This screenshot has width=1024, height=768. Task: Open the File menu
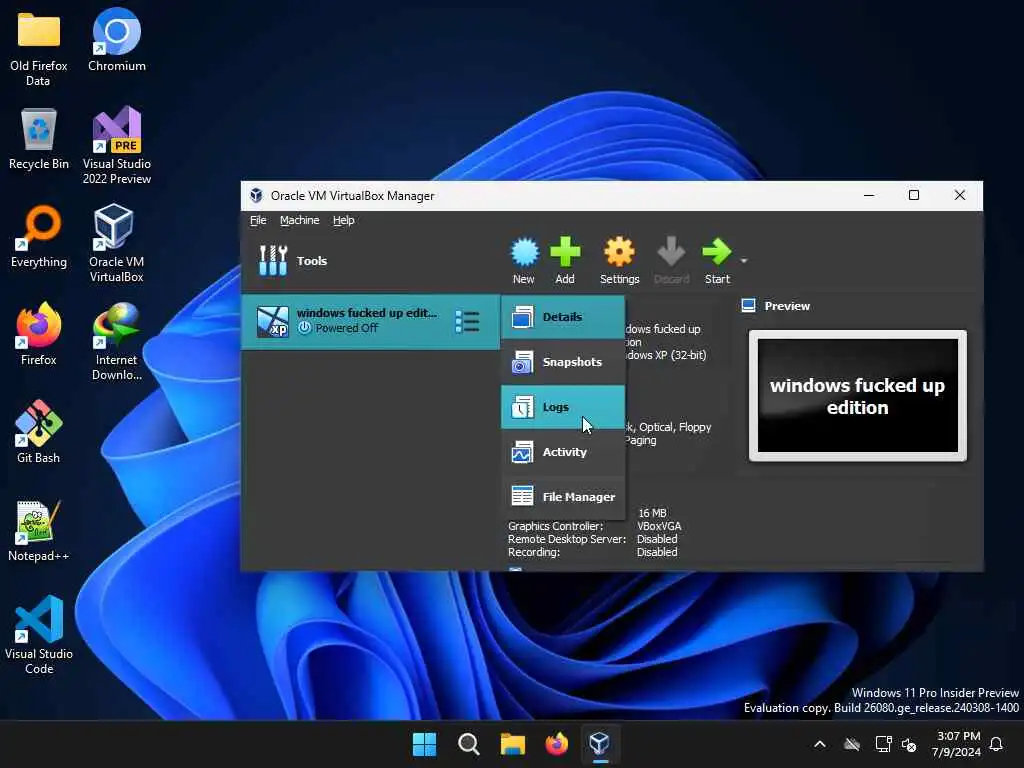click(258, 220)
